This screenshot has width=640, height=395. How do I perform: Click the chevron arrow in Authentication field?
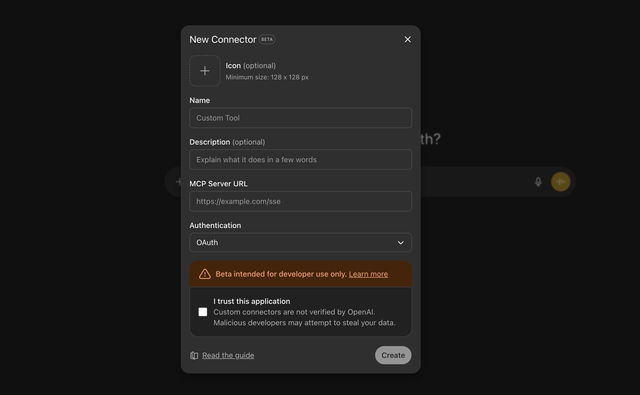401,242
